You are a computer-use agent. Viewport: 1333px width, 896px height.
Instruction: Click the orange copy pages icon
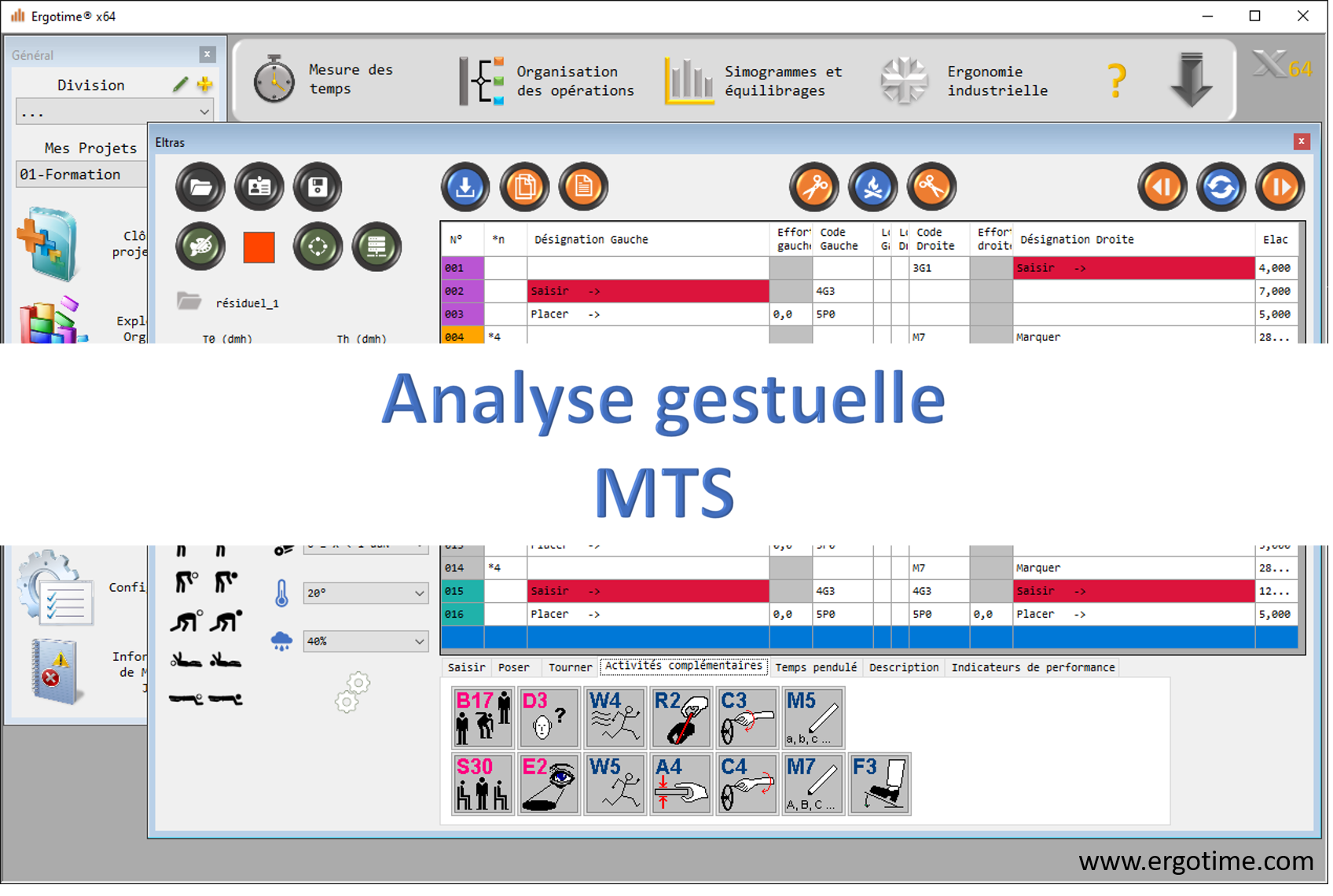(524, 188)
